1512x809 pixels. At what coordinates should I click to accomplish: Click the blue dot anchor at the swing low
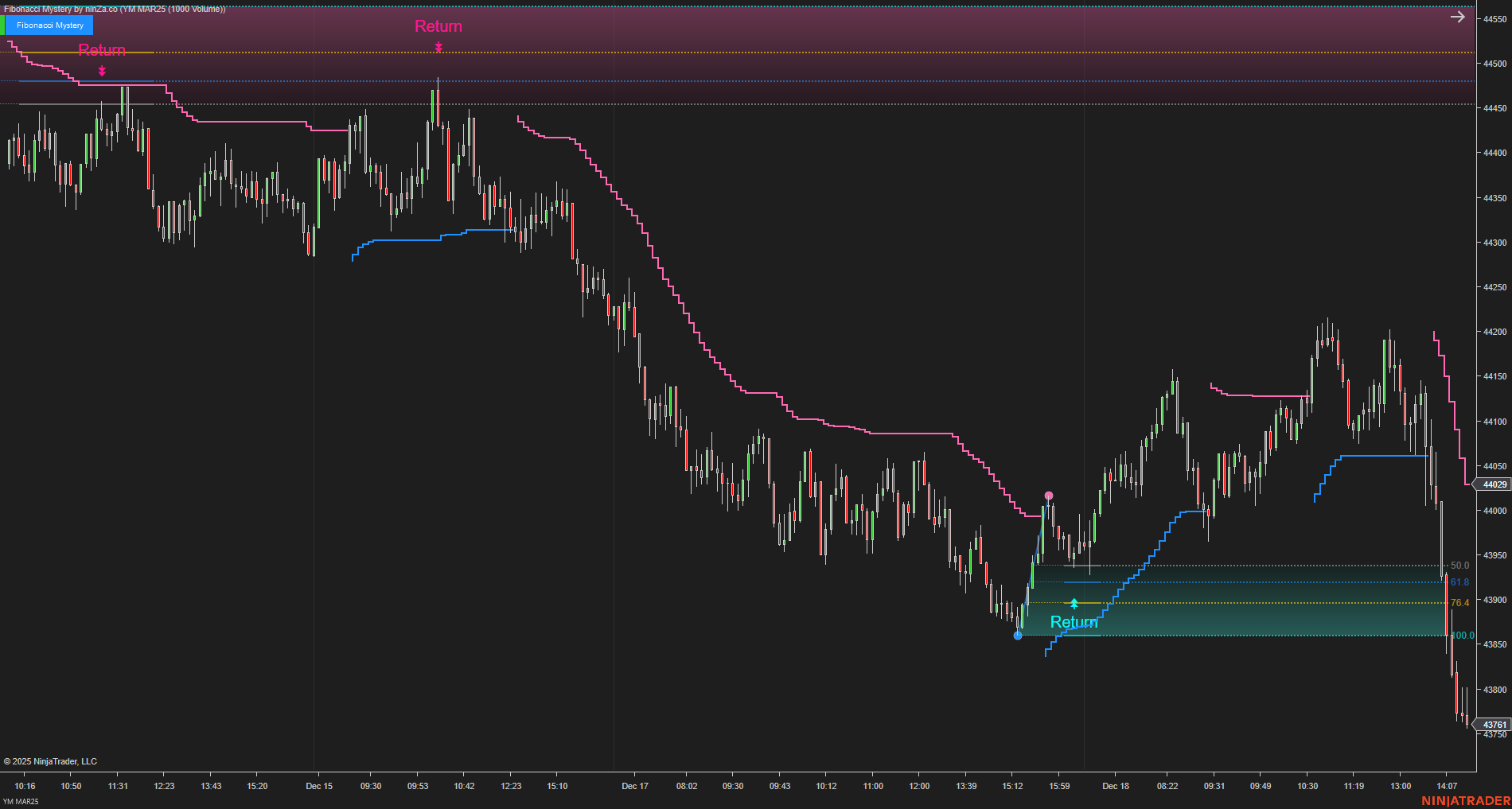click(1018, 635)
